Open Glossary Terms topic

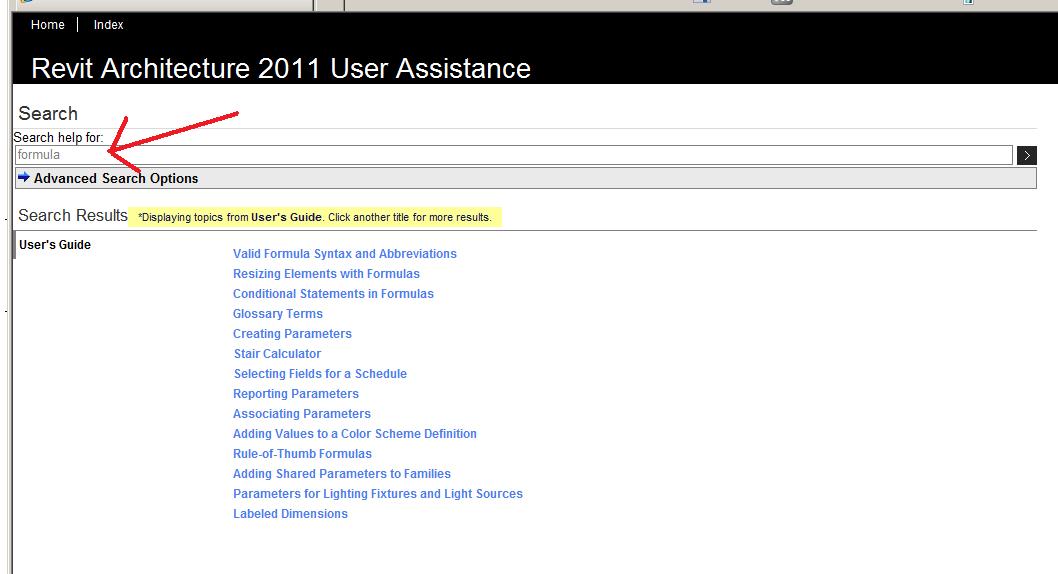click(x=277, y=314)
